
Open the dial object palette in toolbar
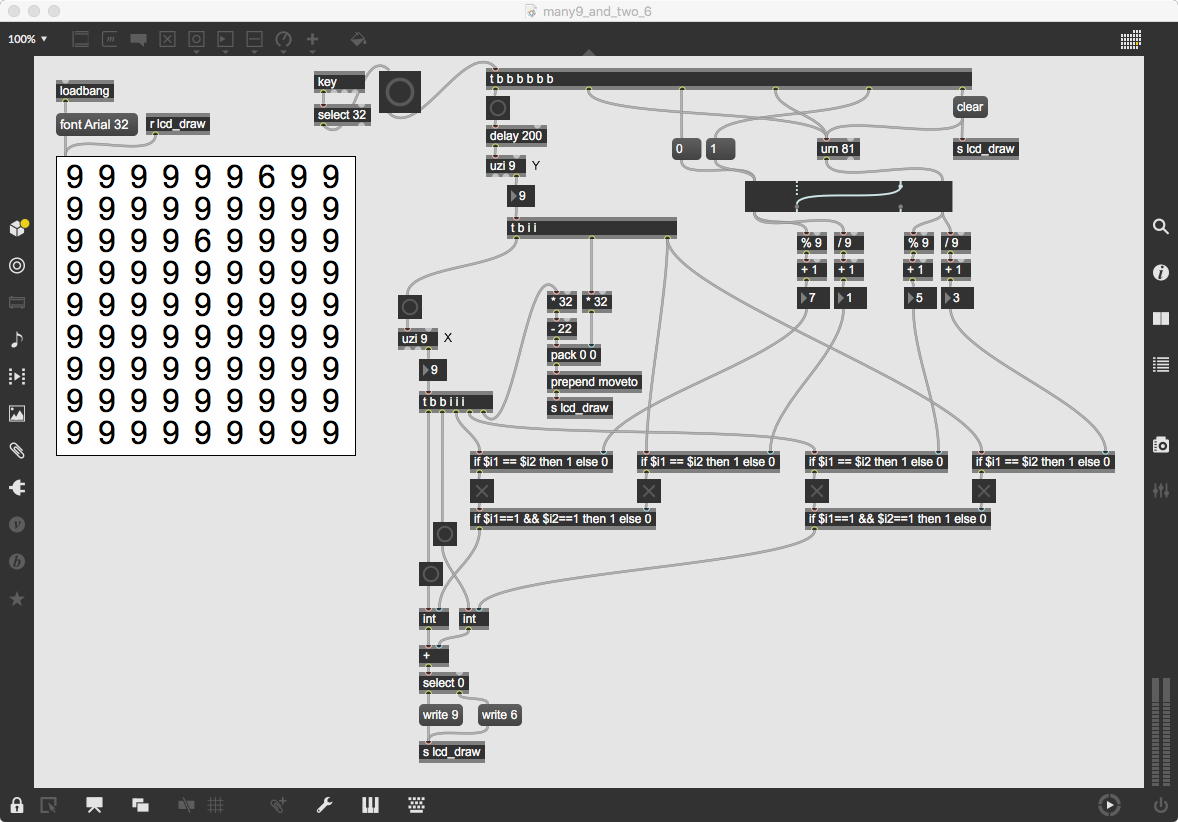click(283, 39)
